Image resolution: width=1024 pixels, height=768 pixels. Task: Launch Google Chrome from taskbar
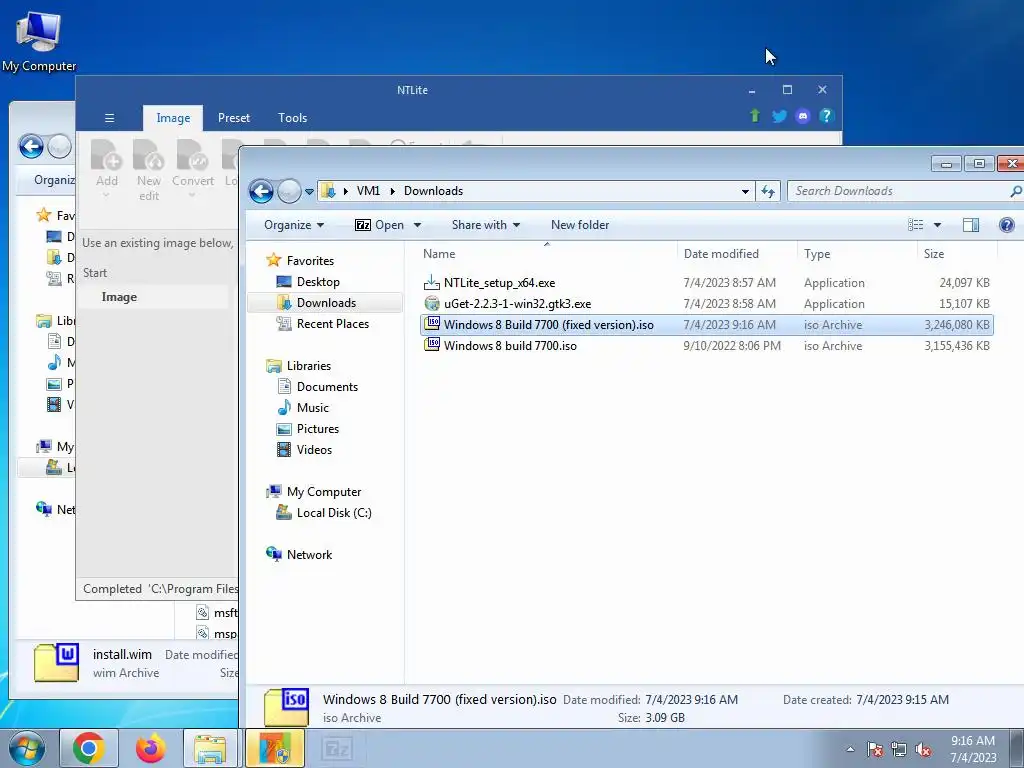click(x=89, y=748)
